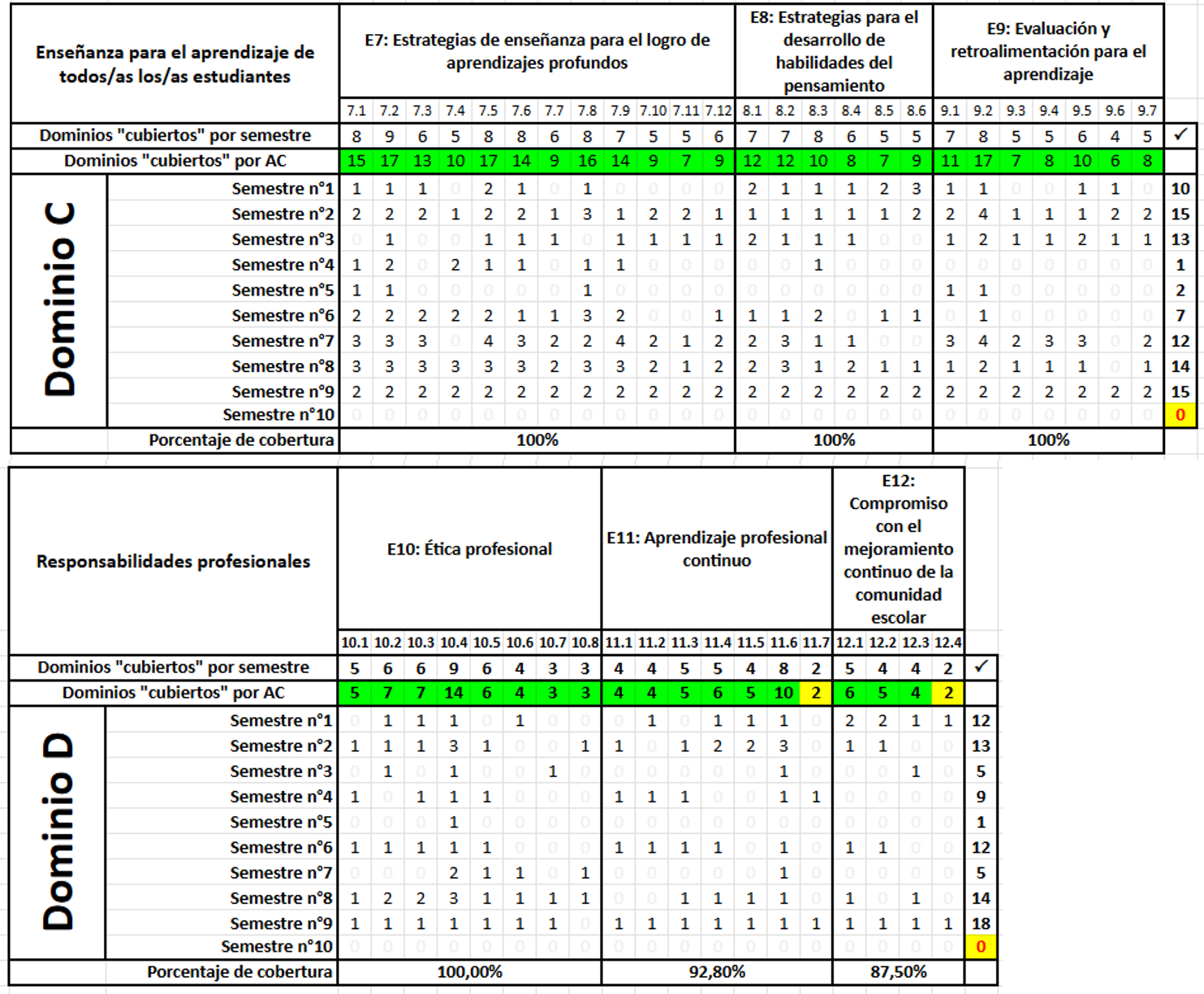The image size is (1204, 994).
Task: Click the "92,80%" coverage cell under E11
Action: point(717,972)
